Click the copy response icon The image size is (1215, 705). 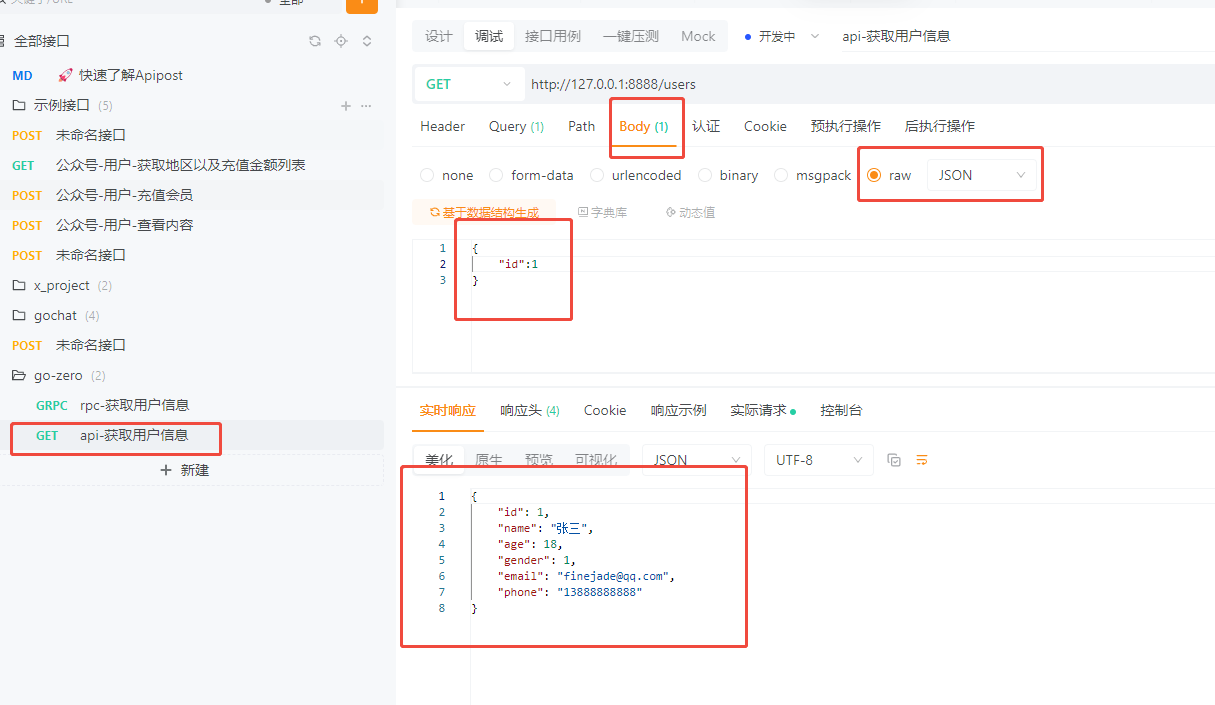pos(894,460)
